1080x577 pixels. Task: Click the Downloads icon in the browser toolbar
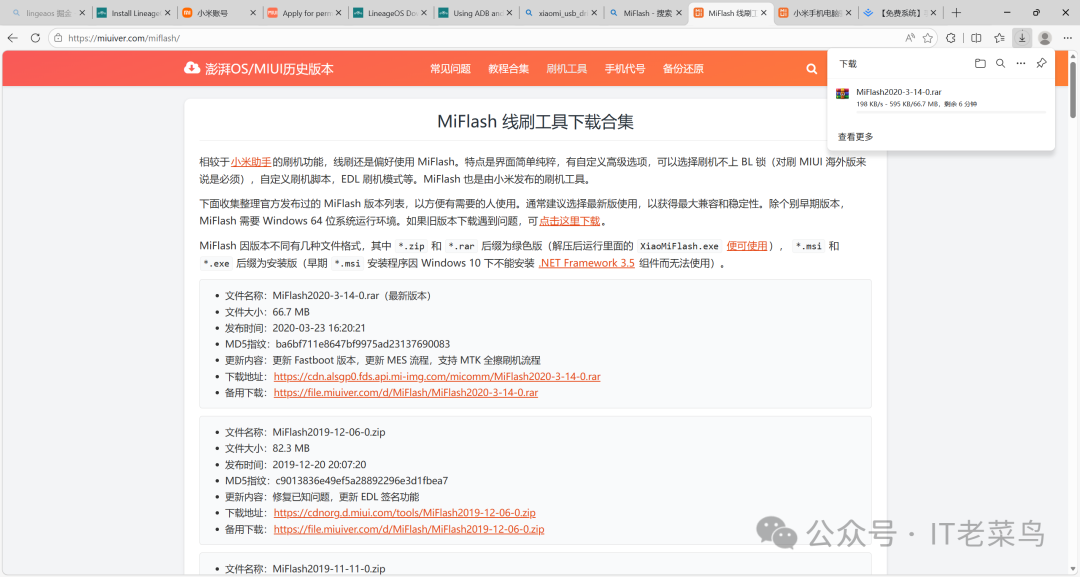pos(1022,36)
